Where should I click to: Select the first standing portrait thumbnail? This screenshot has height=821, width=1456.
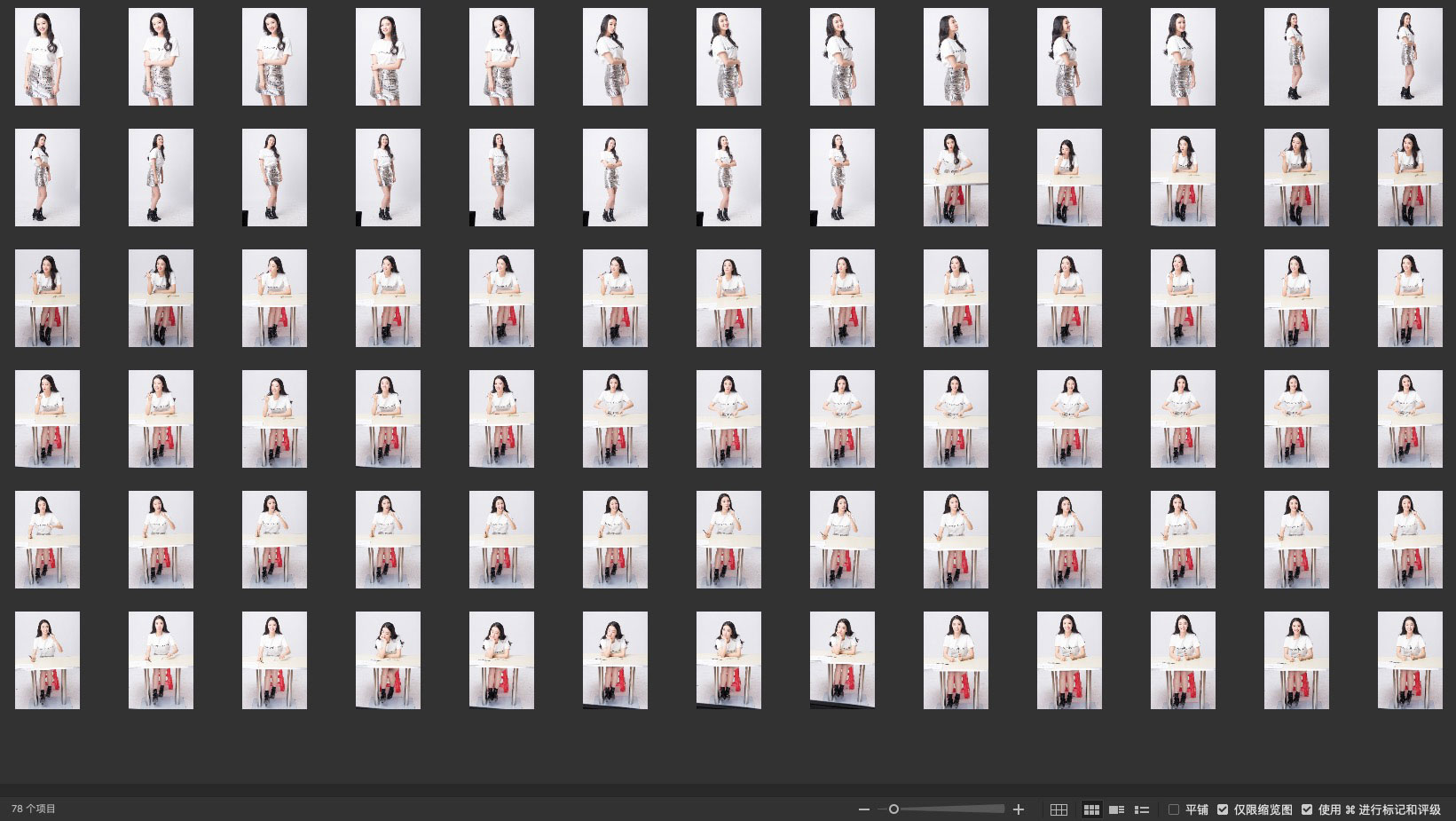[x=47, y=57]
